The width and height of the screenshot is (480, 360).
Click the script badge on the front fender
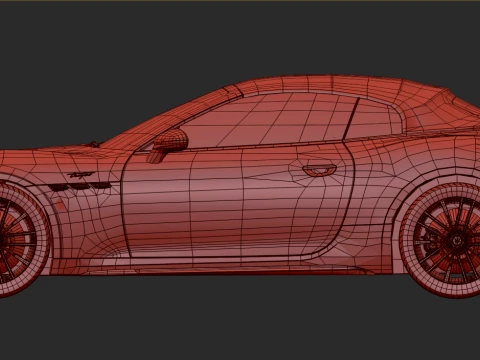[x=81, y=174]
